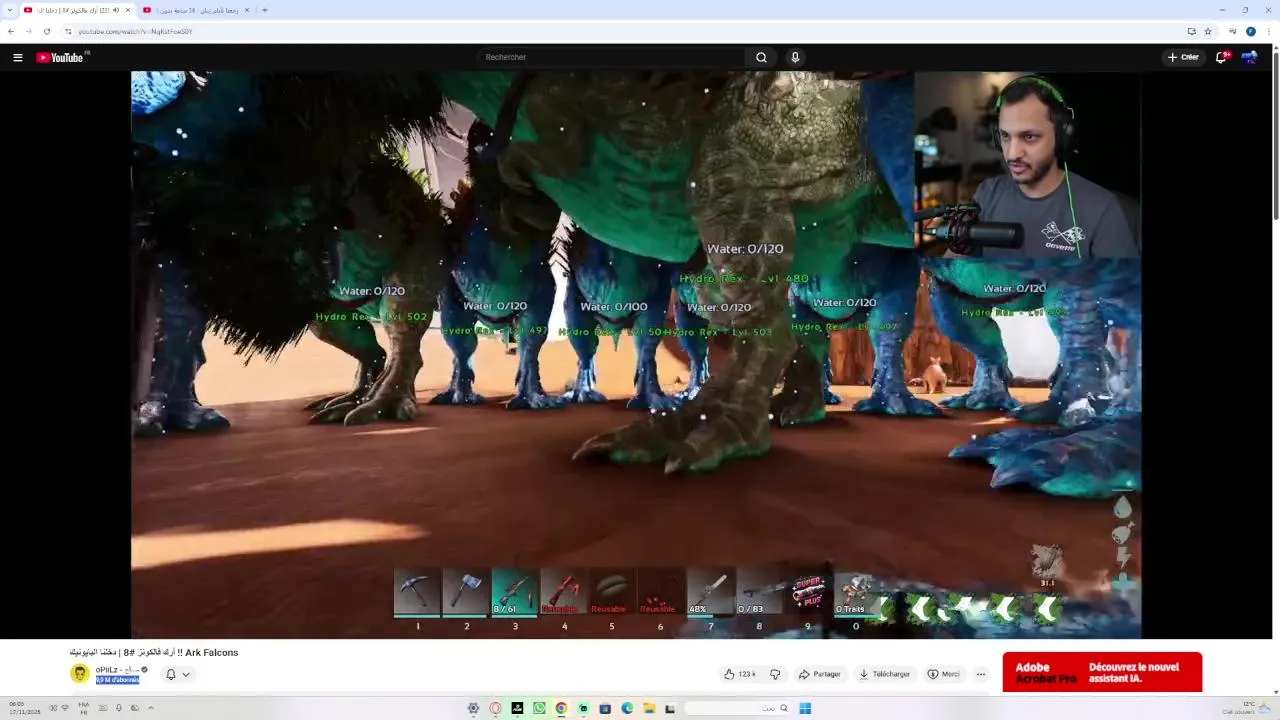Image resolution: width=1280 pixels, height=720 pixels.
Task: Open Settings gear in taskbar
Action: (473, 708)
